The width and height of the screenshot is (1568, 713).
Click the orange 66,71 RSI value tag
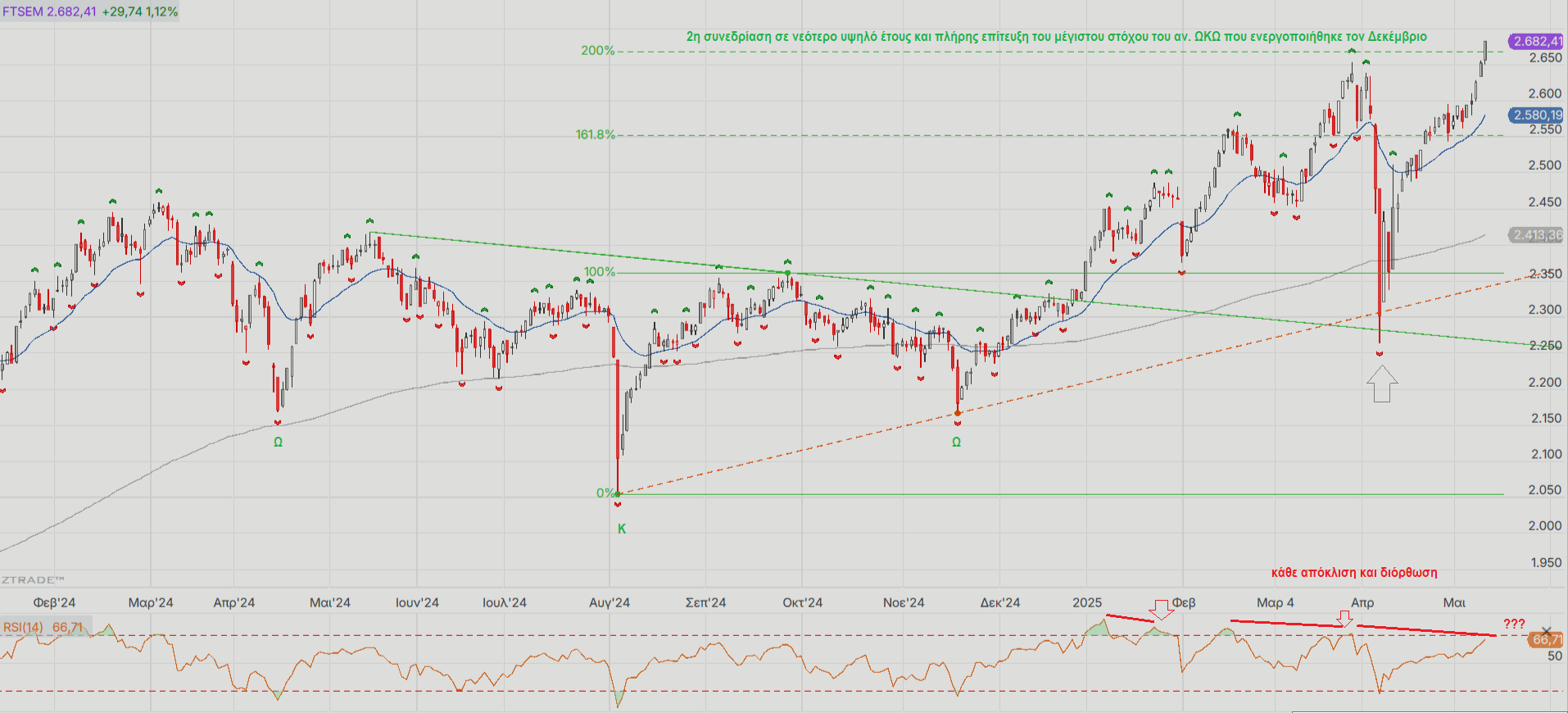[x=1546, y=639]
